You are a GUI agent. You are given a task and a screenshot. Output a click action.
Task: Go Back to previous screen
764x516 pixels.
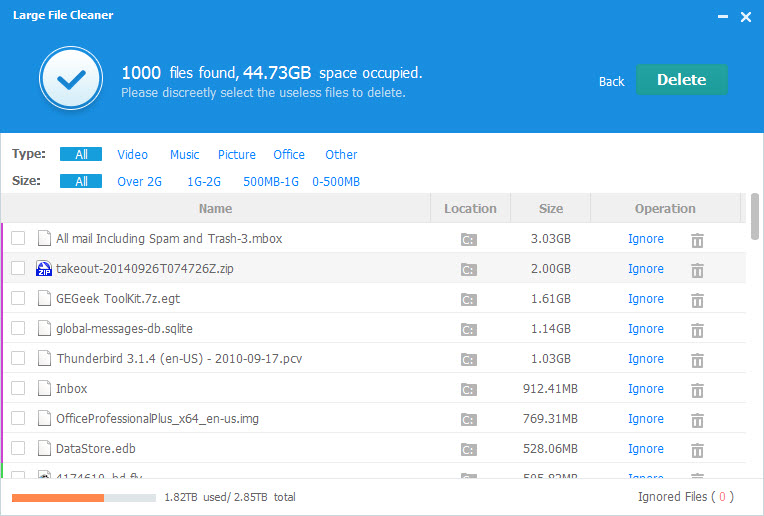[611, 81]
